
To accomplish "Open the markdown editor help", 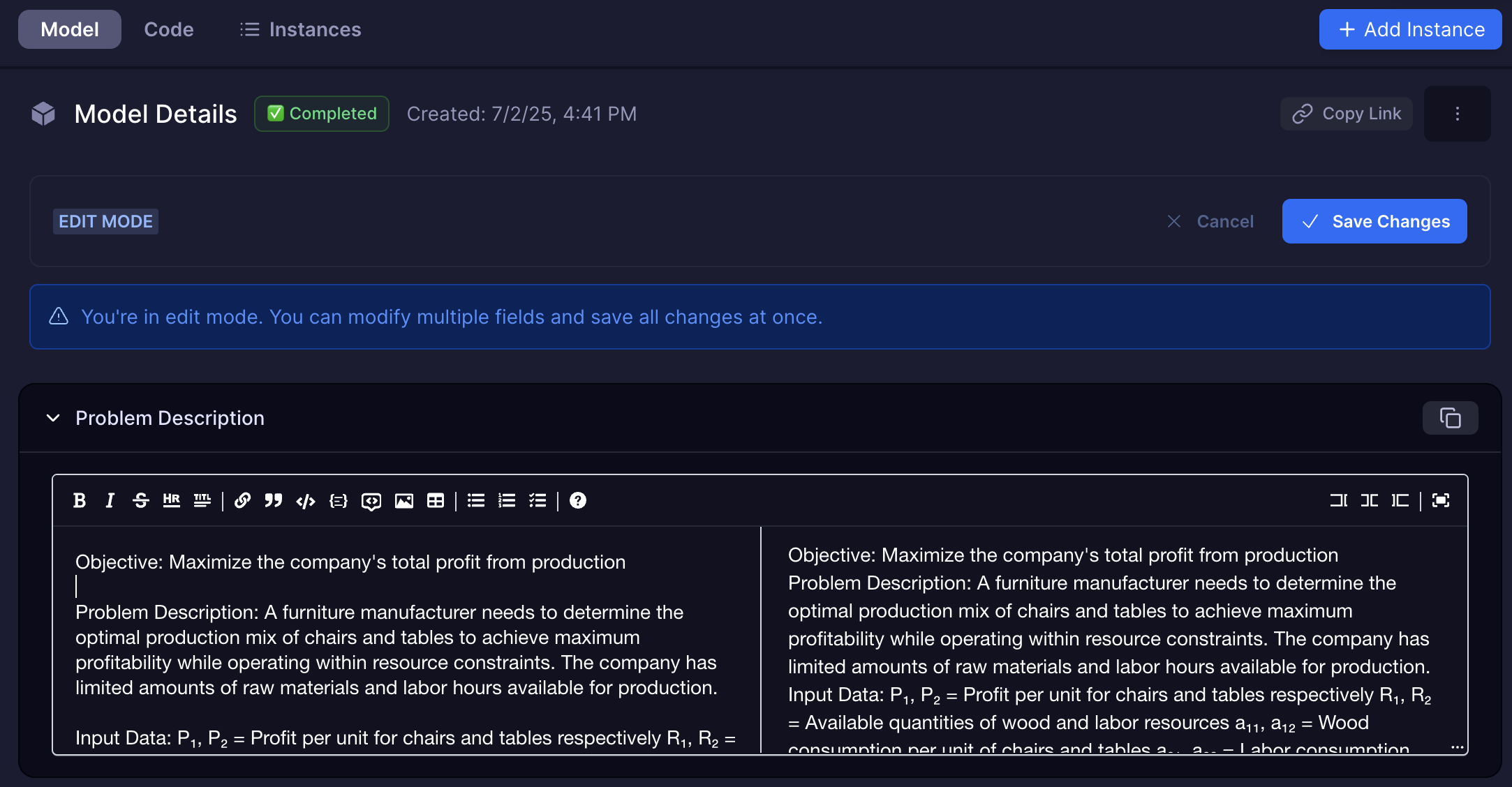I will (x=577, y=500).
